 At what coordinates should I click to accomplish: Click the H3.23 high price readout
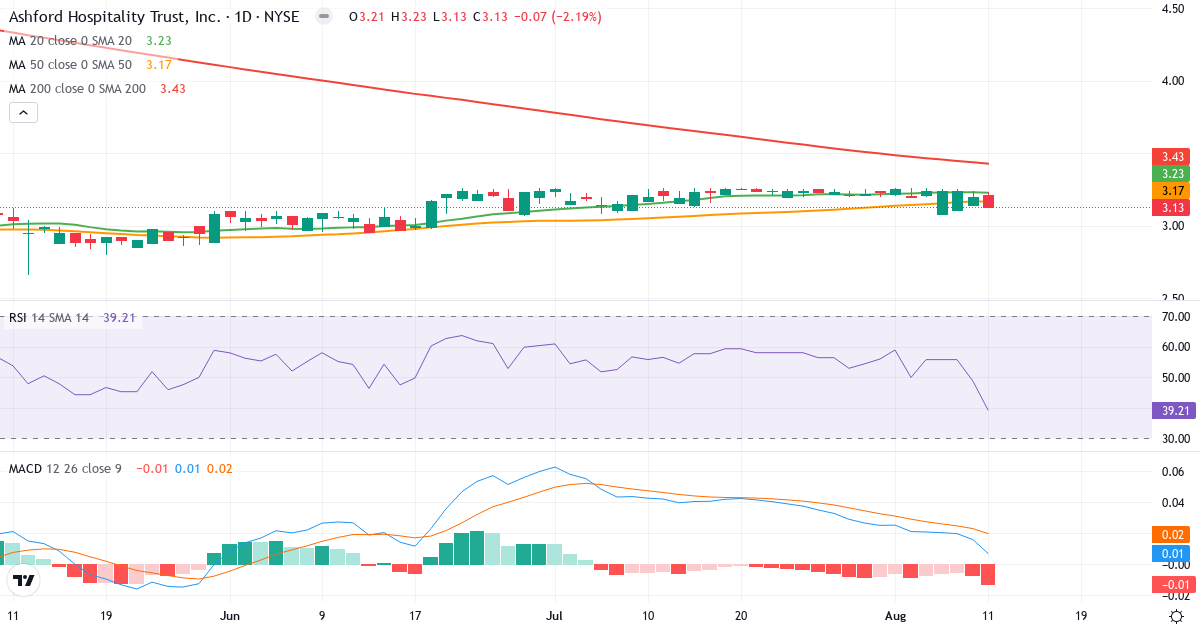(410, 18)
